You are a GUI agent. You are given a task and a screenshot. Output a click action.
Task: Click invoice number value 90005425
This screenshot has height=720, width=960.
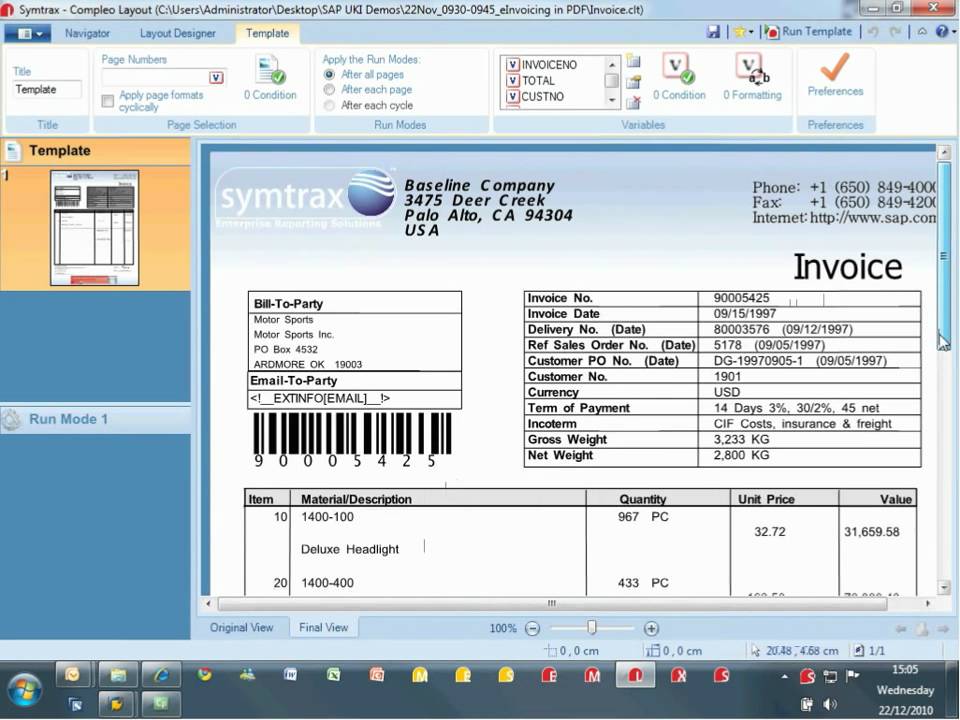741,298
